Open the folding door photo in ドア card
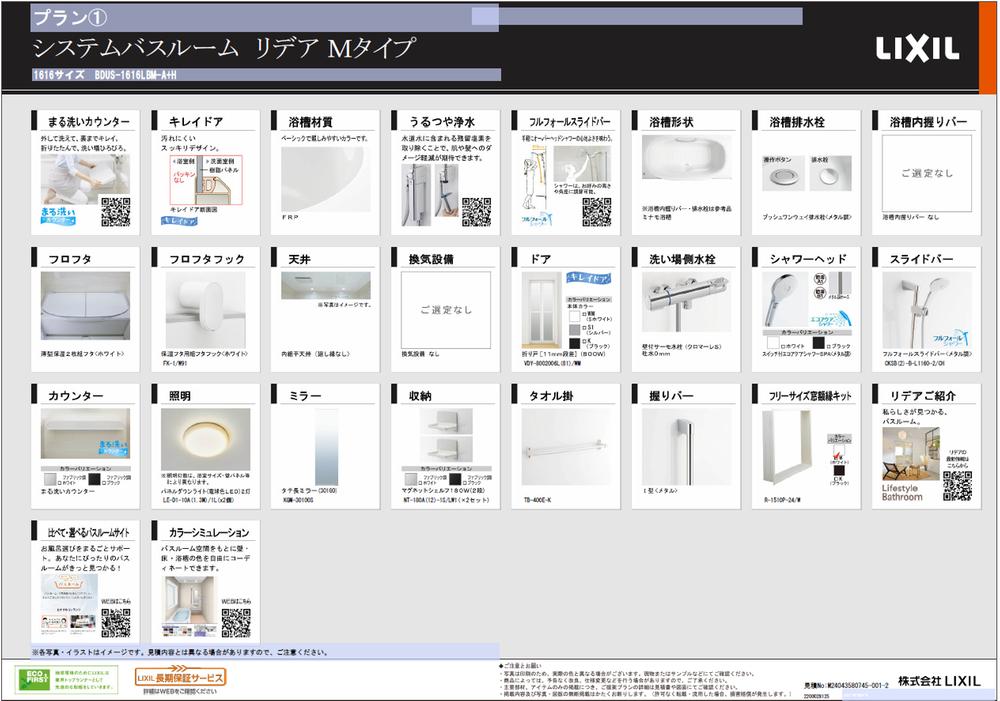This screenshot has height=701, width=1000. coord(541,310)
